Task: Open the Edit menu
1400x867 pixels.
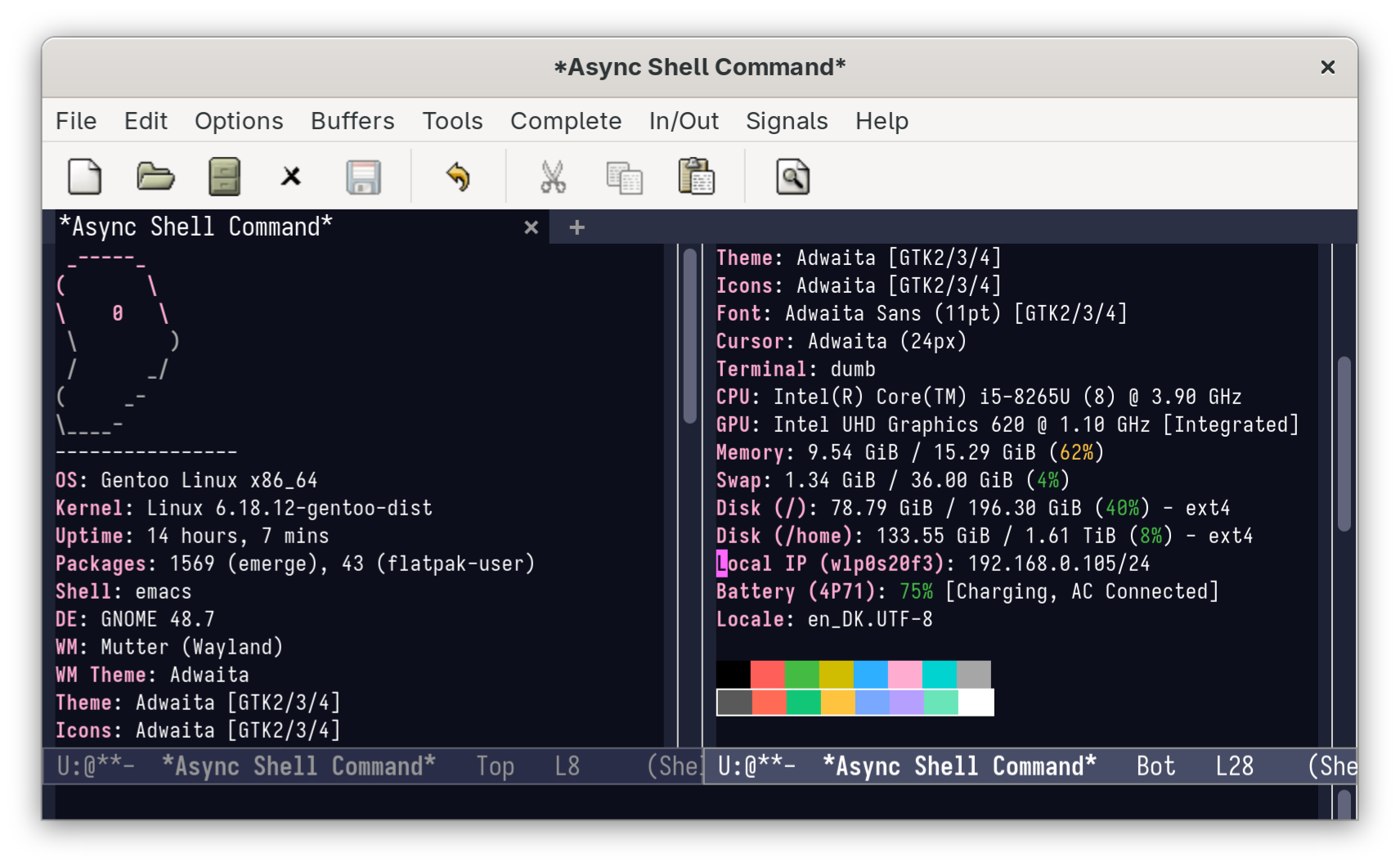Action: click(146, 121)
